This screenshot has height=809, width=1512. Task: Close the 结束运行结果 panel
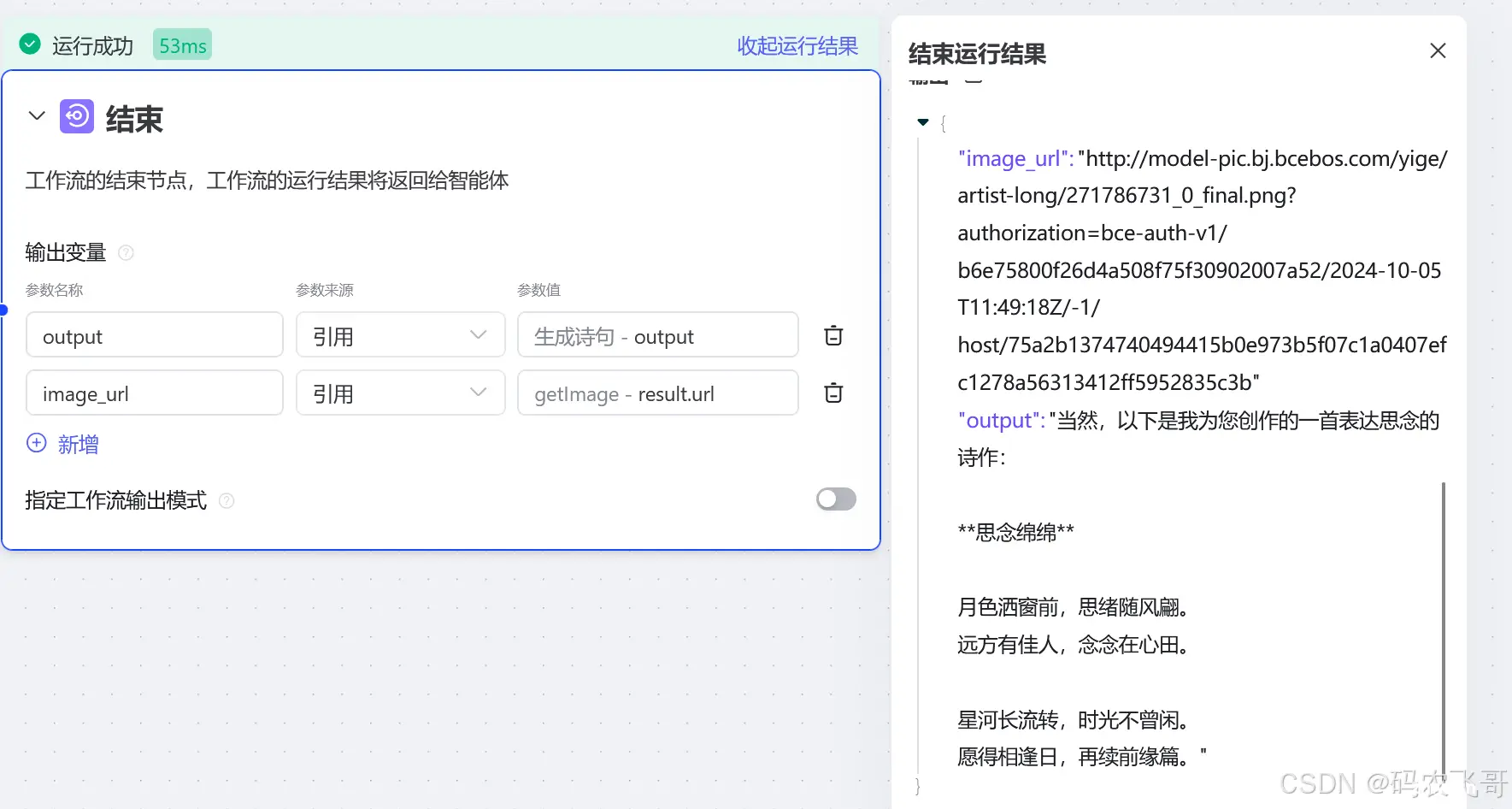(x=1438, y=51)
